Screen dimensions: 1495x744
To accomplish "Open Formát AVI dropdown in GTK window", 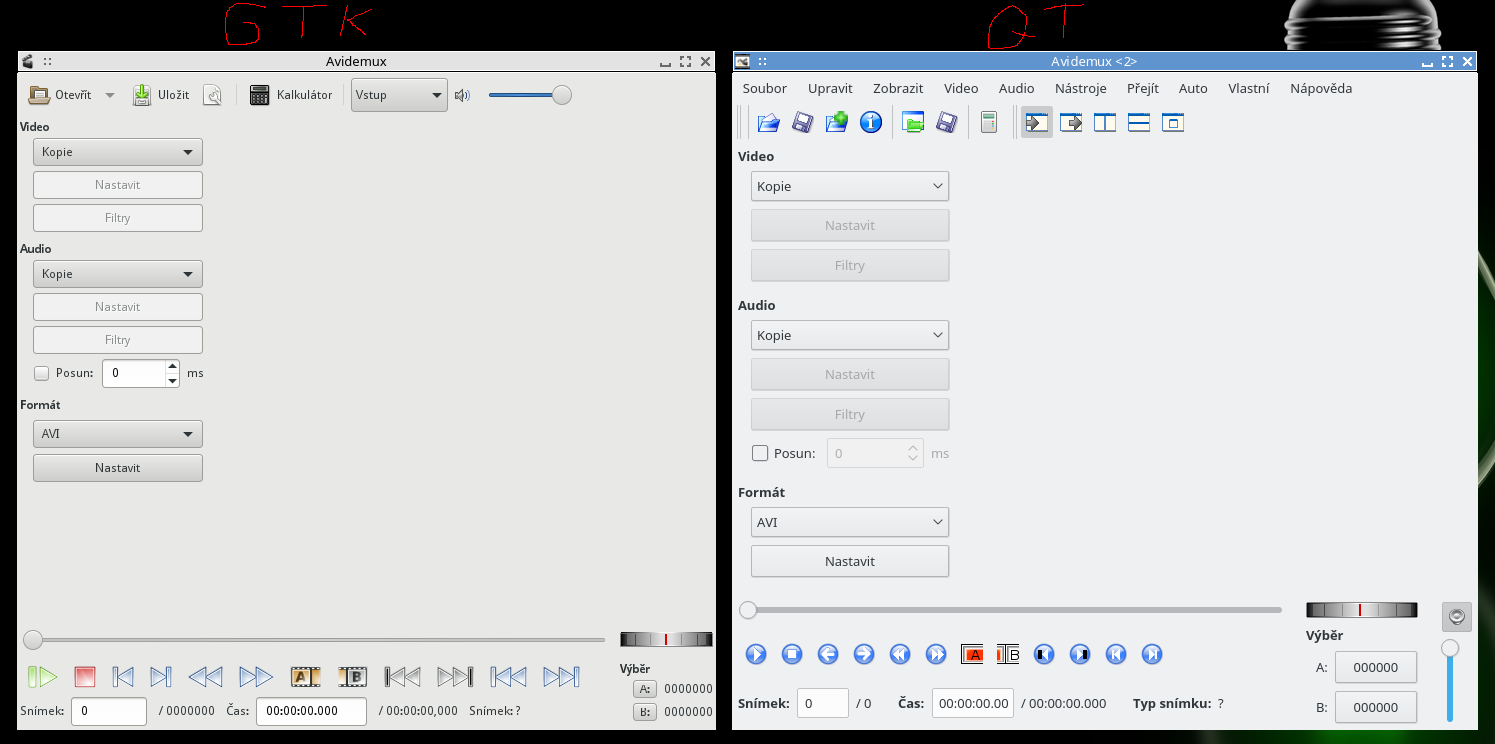I will [x=118, y=434].
